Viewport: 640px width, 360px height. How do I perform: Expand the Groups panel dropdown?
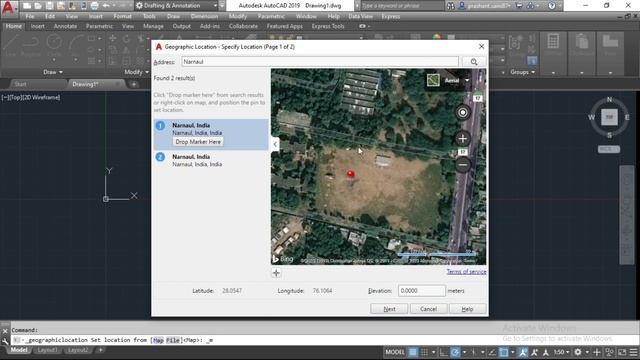(x=522, y=72)
